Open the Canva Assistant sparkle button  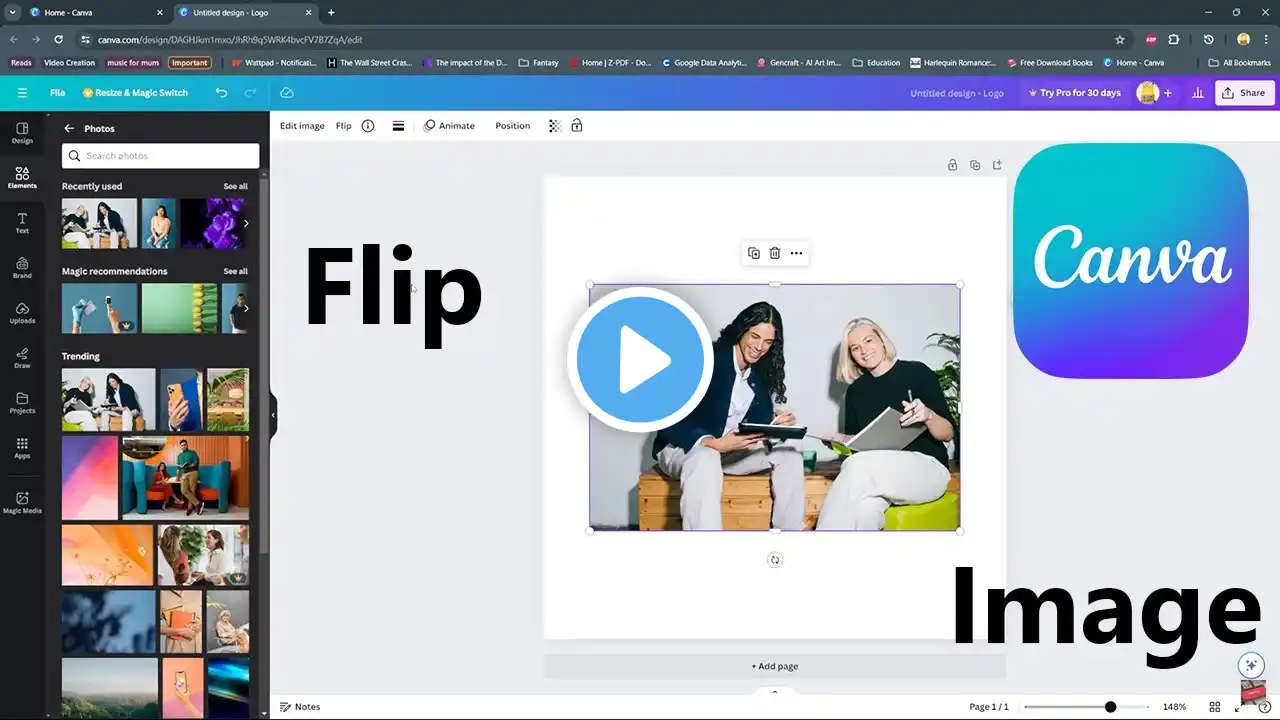[1250, 665]
